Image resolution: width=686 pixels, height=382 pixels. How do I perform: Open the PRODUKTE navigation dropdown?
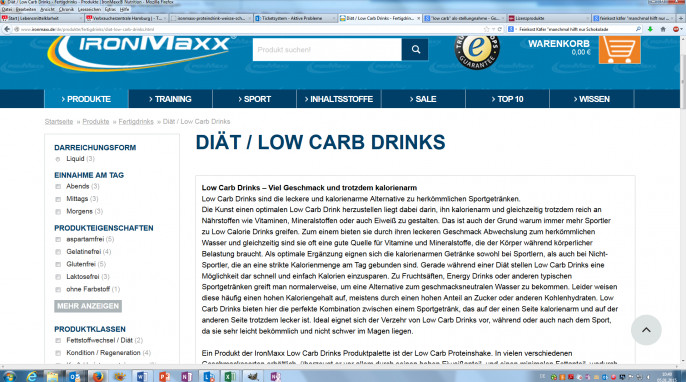[x=86, y=99]
